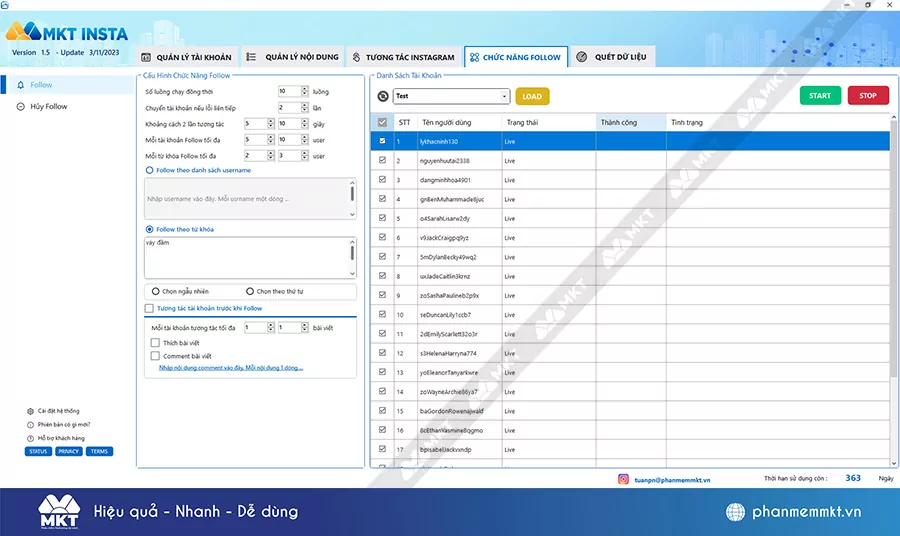Click the info icon for Phiên bản có gì mới
This screenshot has width=900, height=536.
(30, 424)
